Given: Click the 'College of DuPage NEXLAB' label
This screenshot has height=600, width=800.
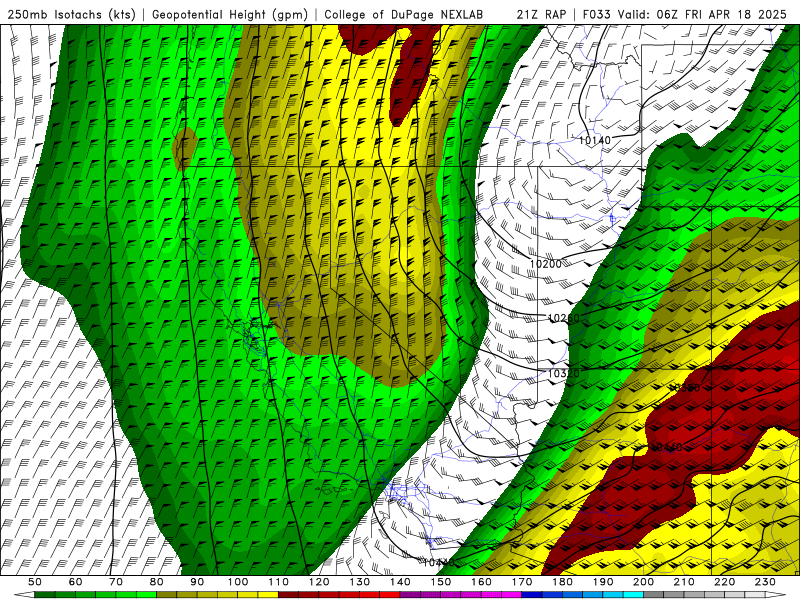Looking at the screenshot, I should [x=404, y=14].
